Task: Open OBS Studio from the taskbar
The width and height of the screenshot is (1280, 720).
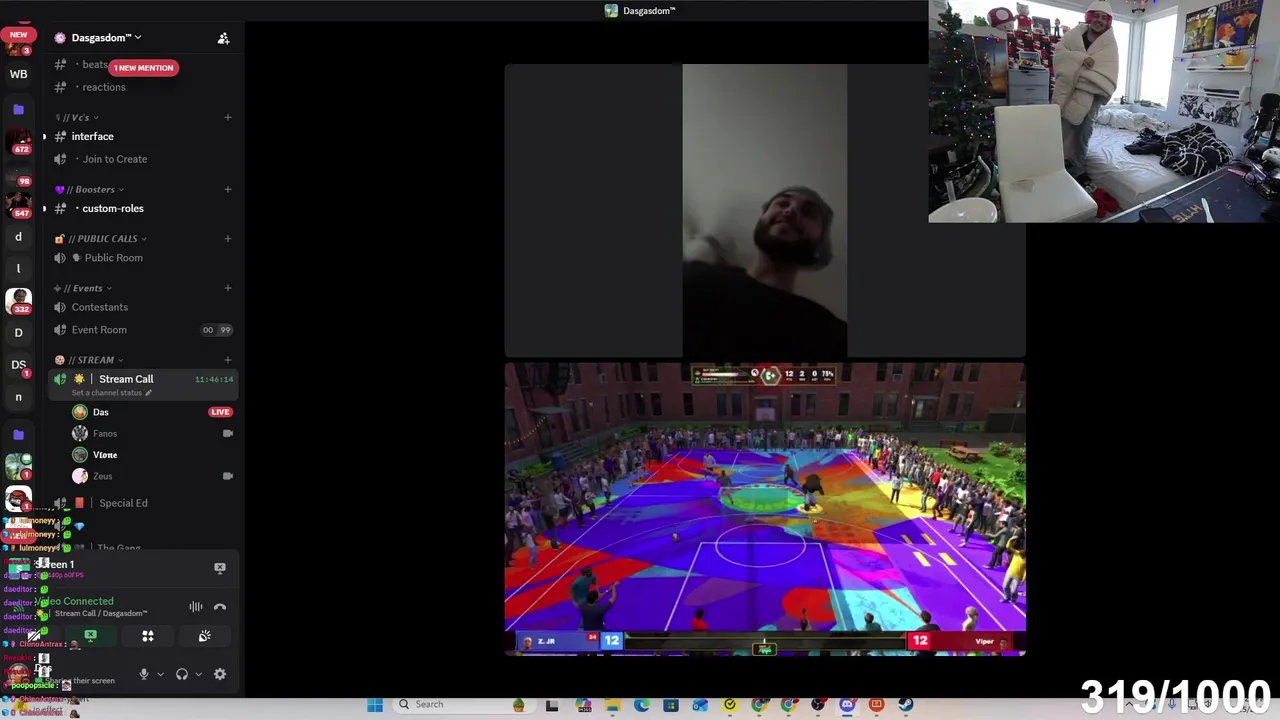Action: tap(817, 705)
